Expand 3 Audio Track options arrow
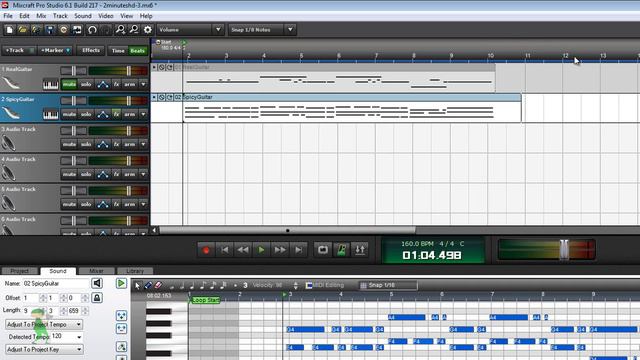The height and width of the screenshot is (360, 640). [143, 144]
